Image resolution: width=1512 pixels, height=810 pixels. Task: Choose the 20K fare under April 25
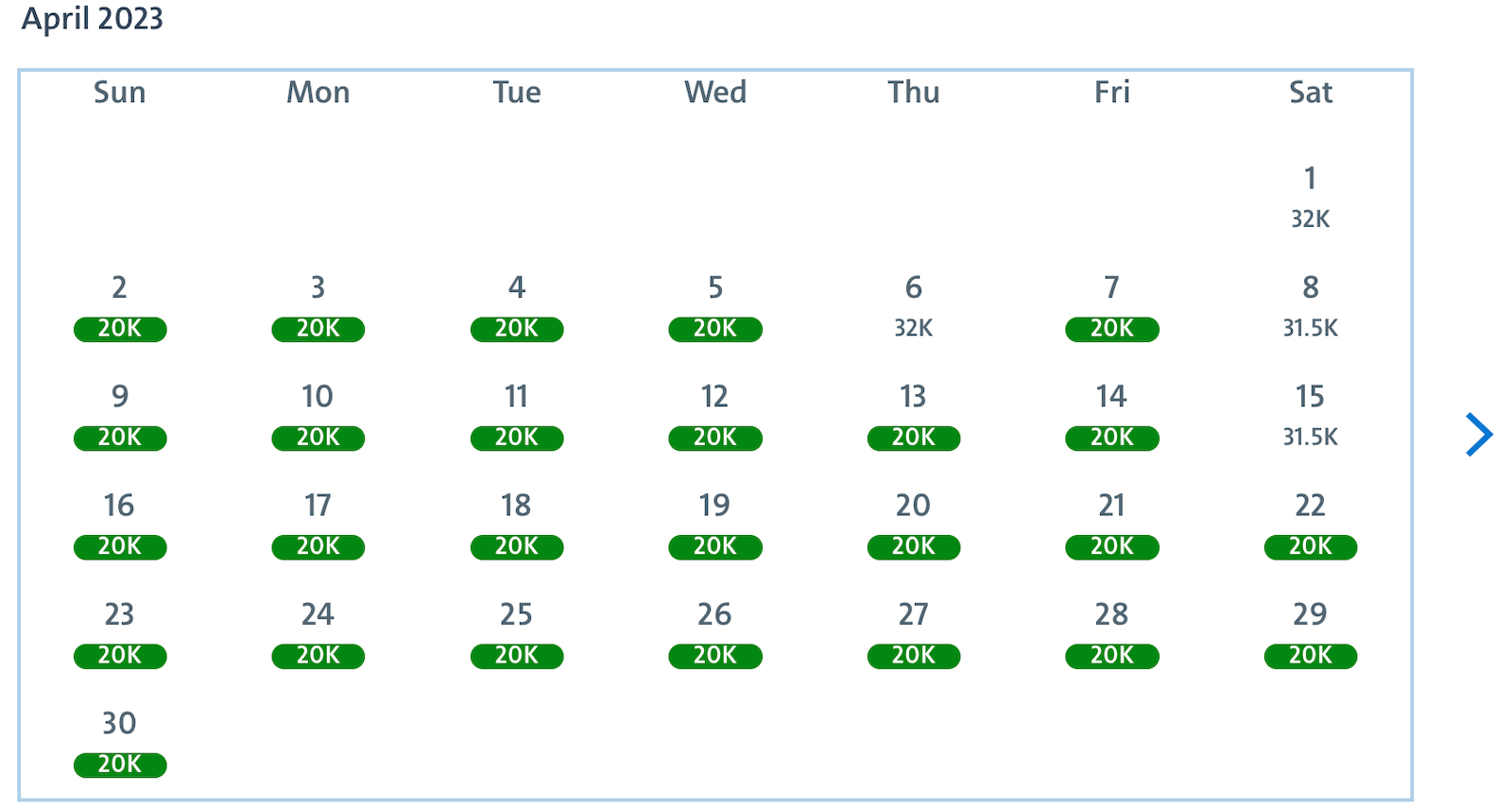click(516, 655)
